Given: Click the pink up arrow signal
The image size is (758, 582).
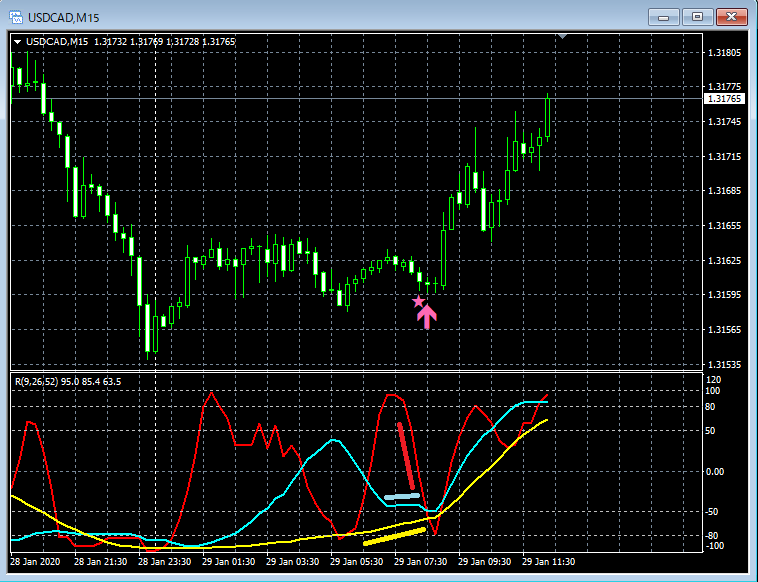Looking at the screenshot, I should 427,317.
